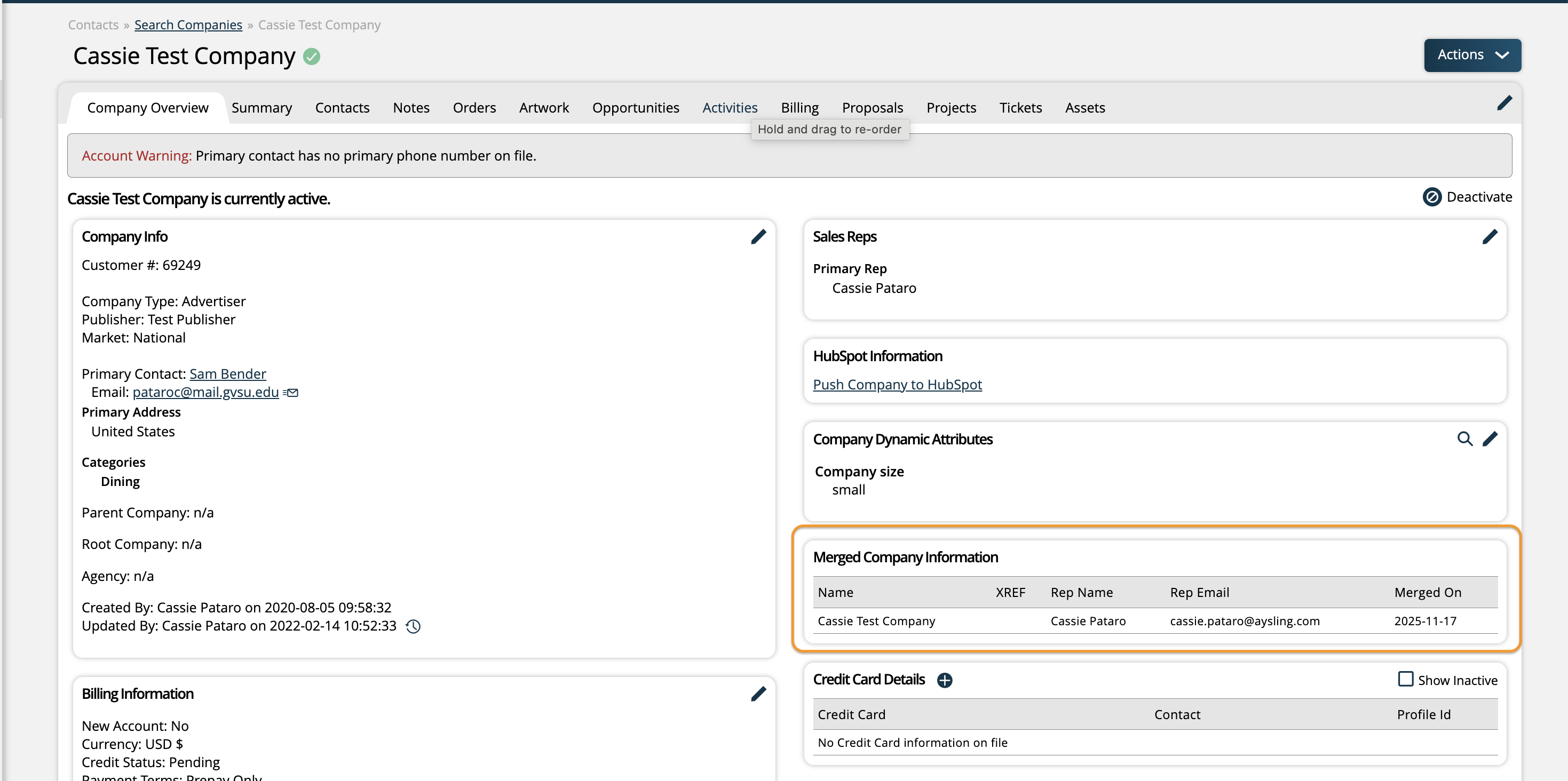Select the Cassie Test Company merged row

click(876, 621)
